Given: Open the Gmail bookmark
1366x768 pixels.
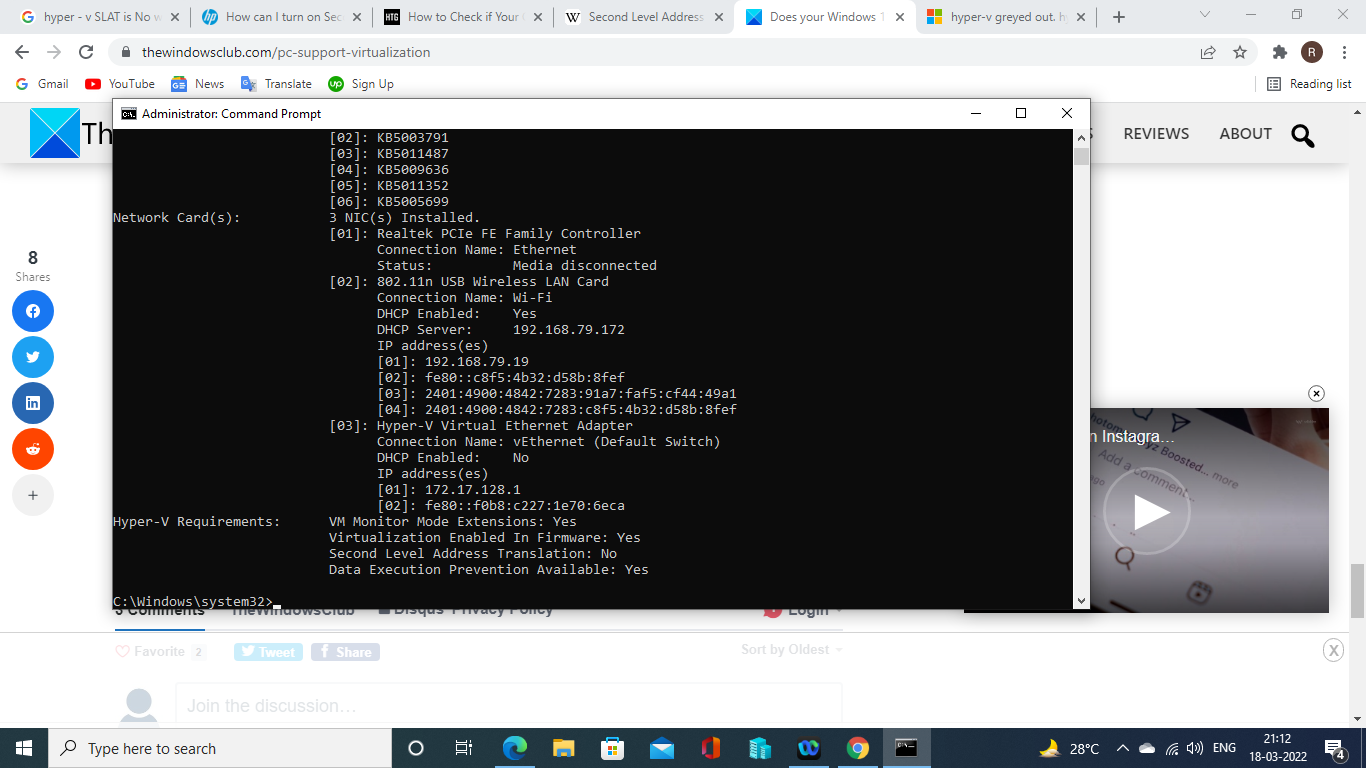Looking at the screenshot, I should tap(42, 84).
